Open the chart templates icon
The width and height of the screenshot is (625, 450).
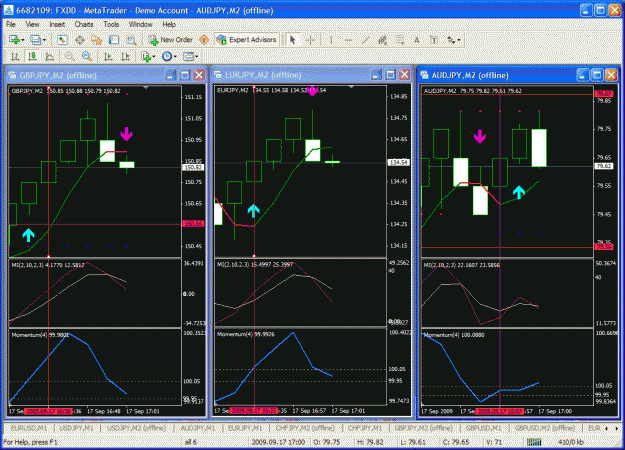pyautogui.click(x=188, y=57)
